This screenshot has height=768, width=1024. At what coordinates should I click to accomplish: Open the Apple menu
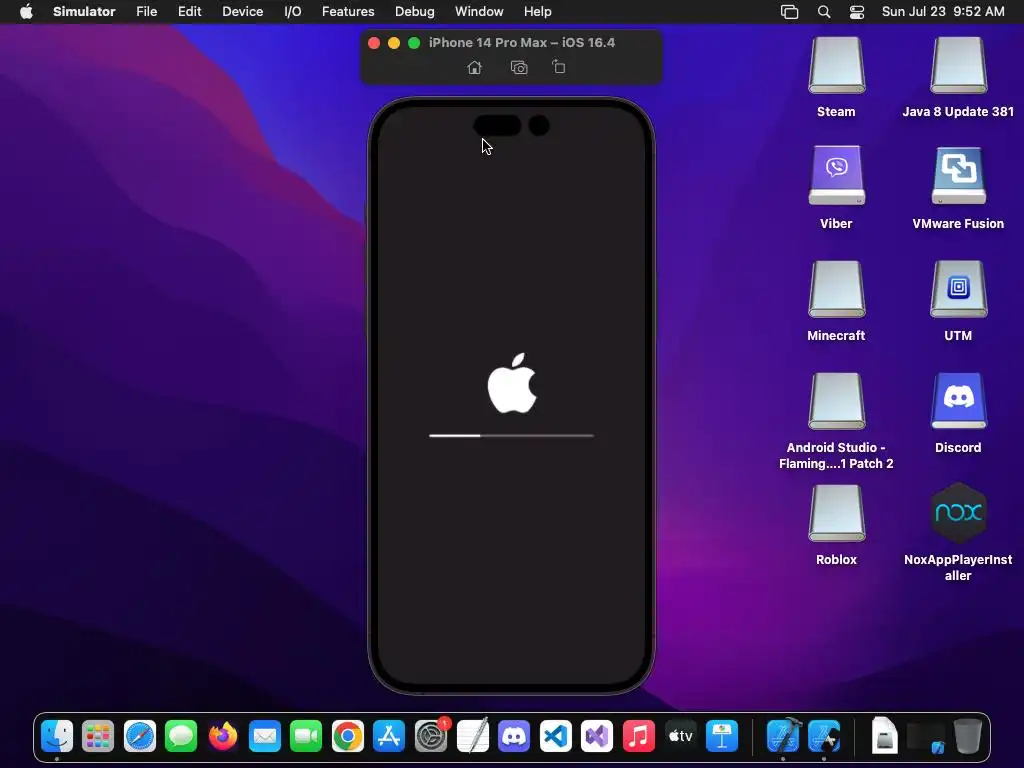click(x=26, y=11)
